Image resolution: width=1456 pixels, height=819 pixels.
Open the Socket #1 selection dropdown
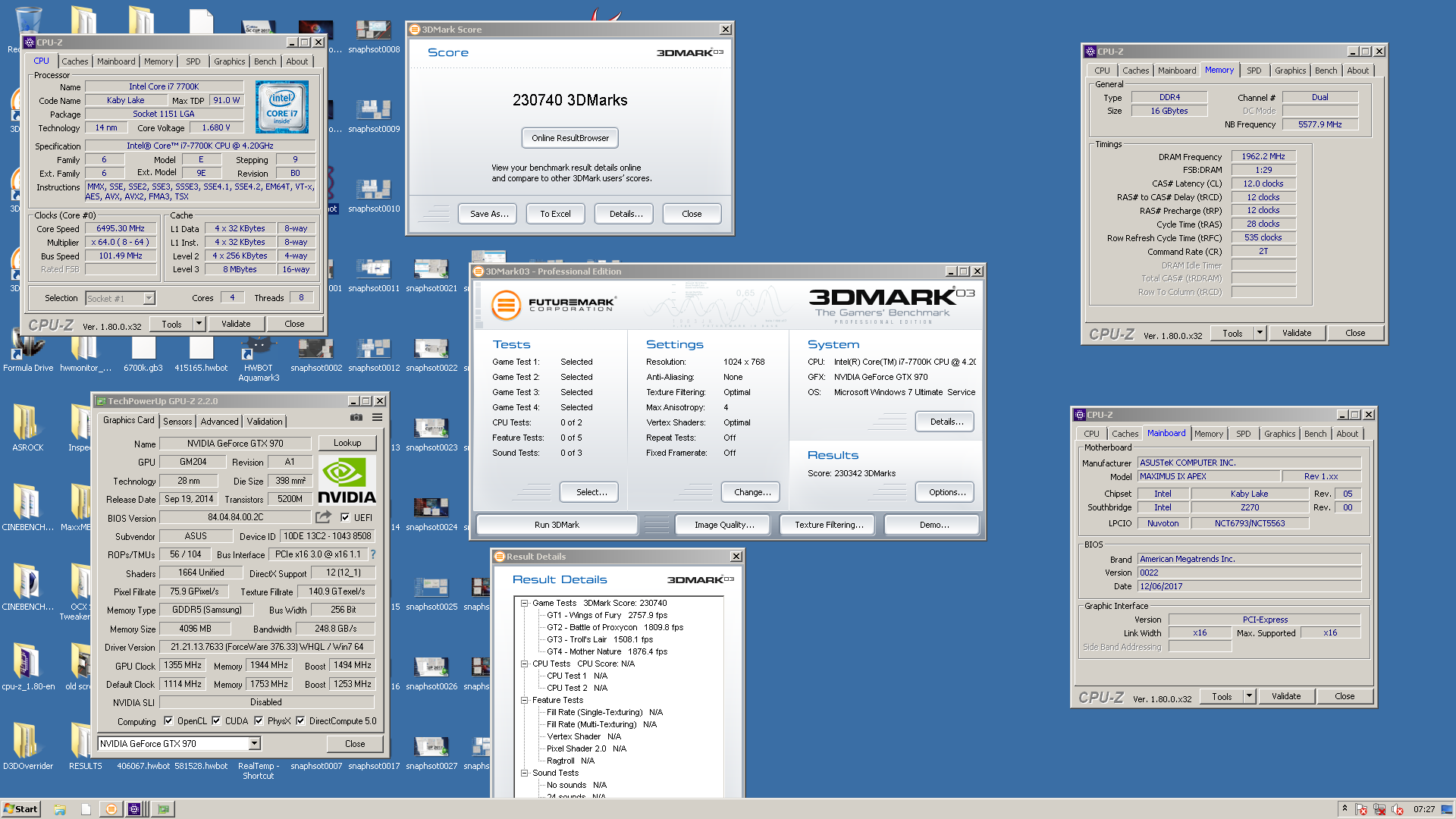pos(149,299)
